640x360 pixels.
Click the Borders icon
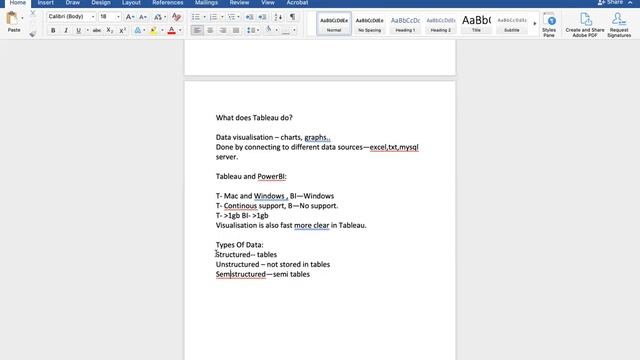pos(286,30)
